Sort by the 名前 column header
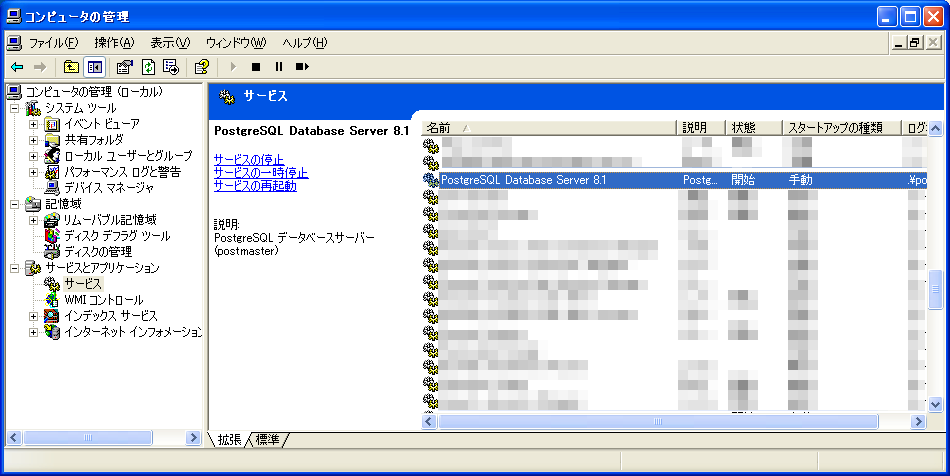 click(549, 128)
